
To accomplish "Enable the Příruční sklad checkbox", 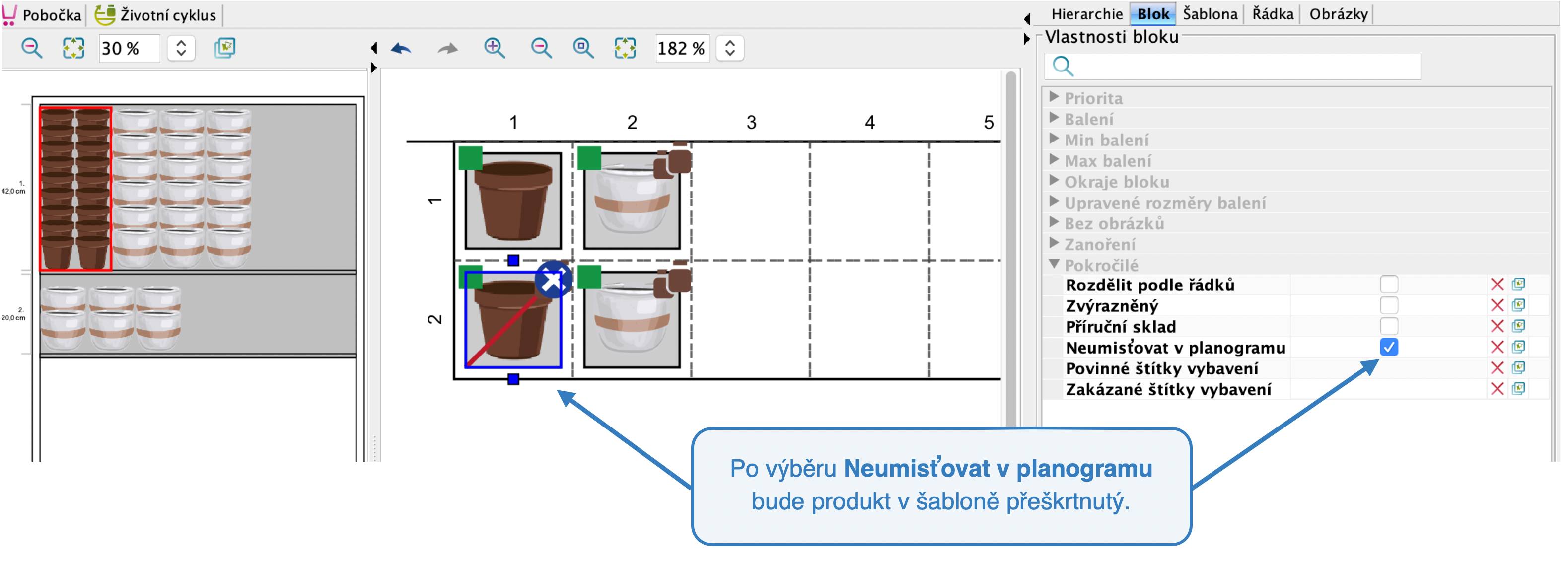I will (1388, 326).
